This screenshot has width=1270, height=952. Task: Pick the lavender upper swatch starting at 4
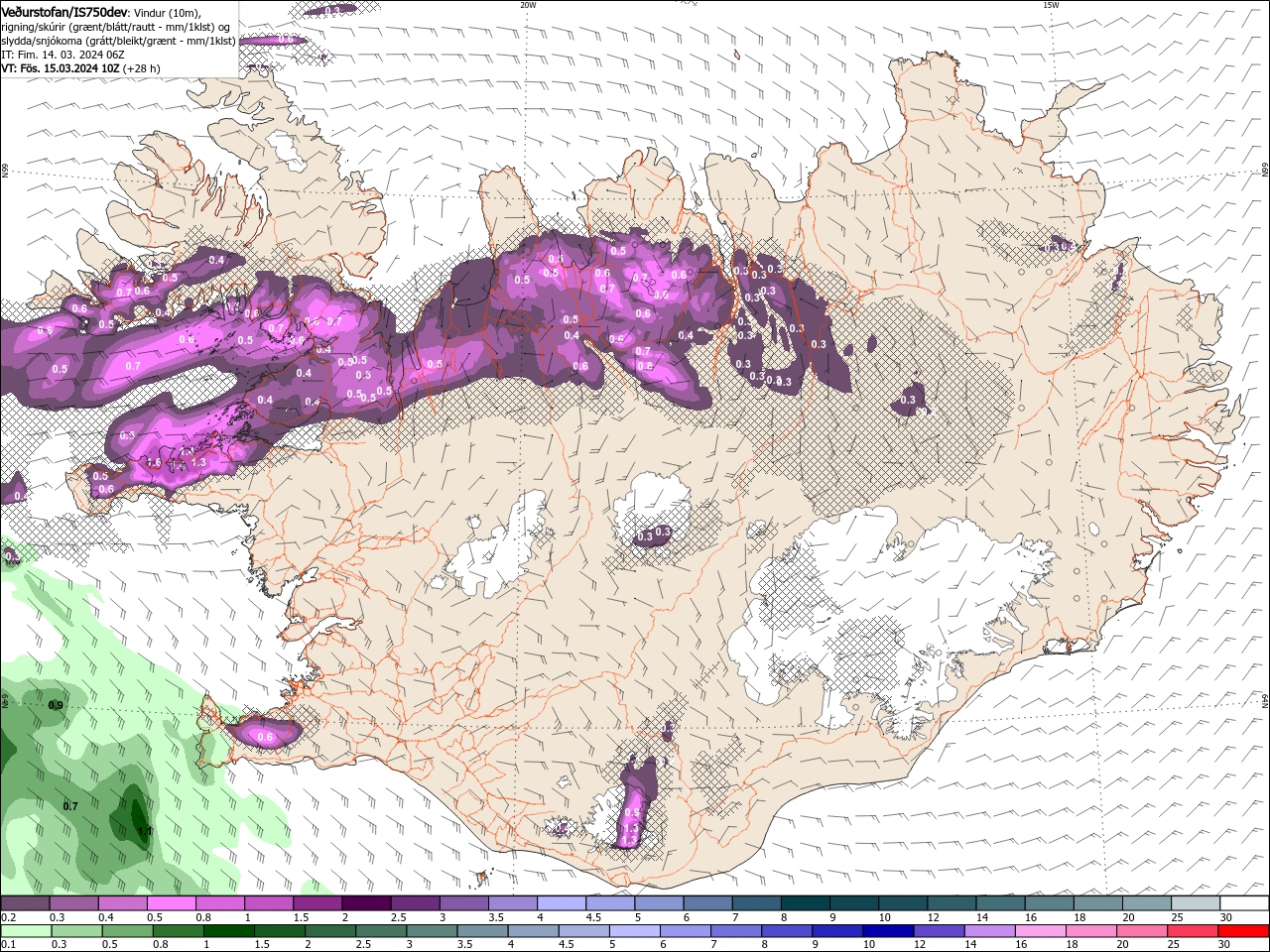click(x=561, y=903)
